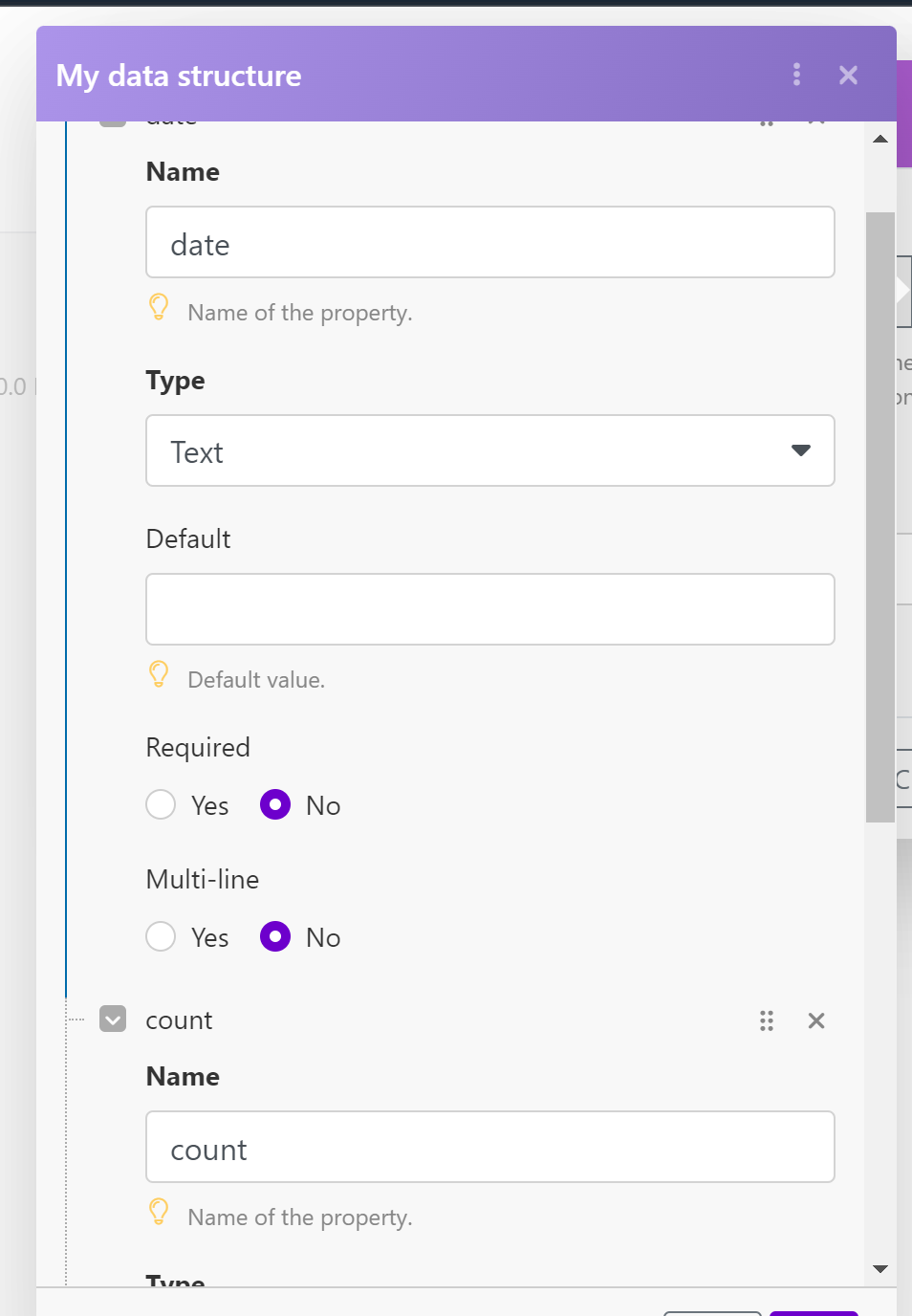Click the lightbulb hint below count name
912x1316 pixels.
tap(159, 1213)
